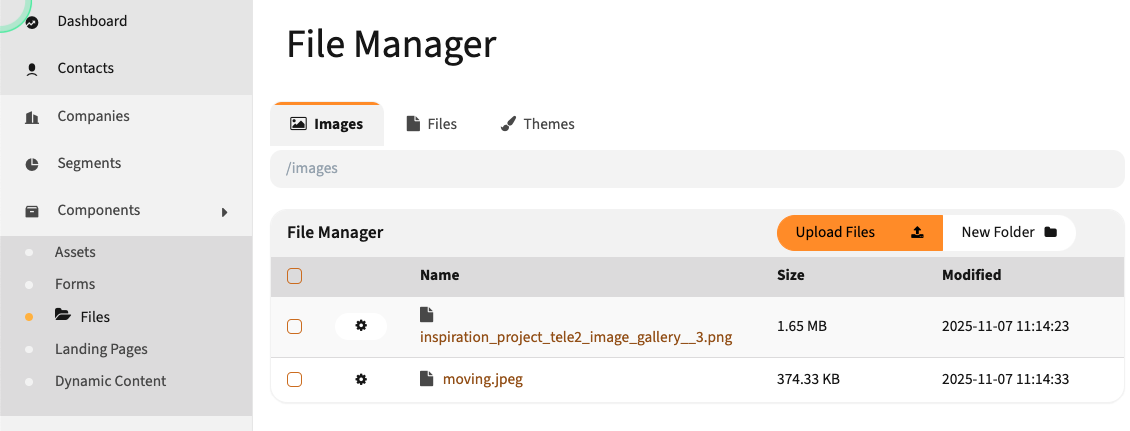This screenshot has width=1130, height=431.
Task: Go to Contacts in the sidebar
Action: pyautogui.click(x=126, y=68)
